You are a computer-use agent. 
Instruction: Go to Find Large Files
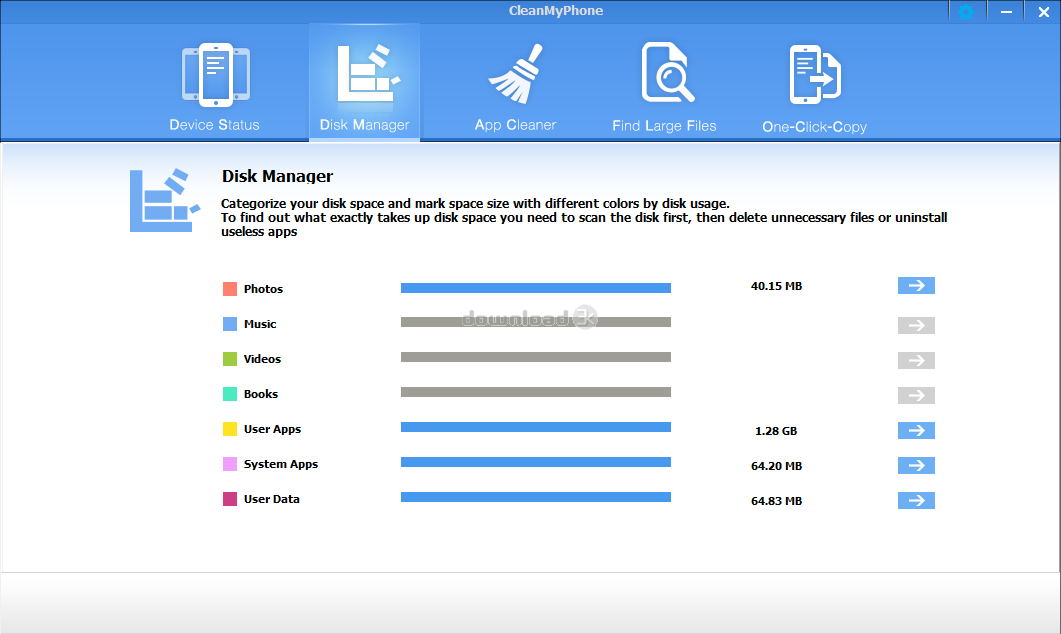coord(664,87)
